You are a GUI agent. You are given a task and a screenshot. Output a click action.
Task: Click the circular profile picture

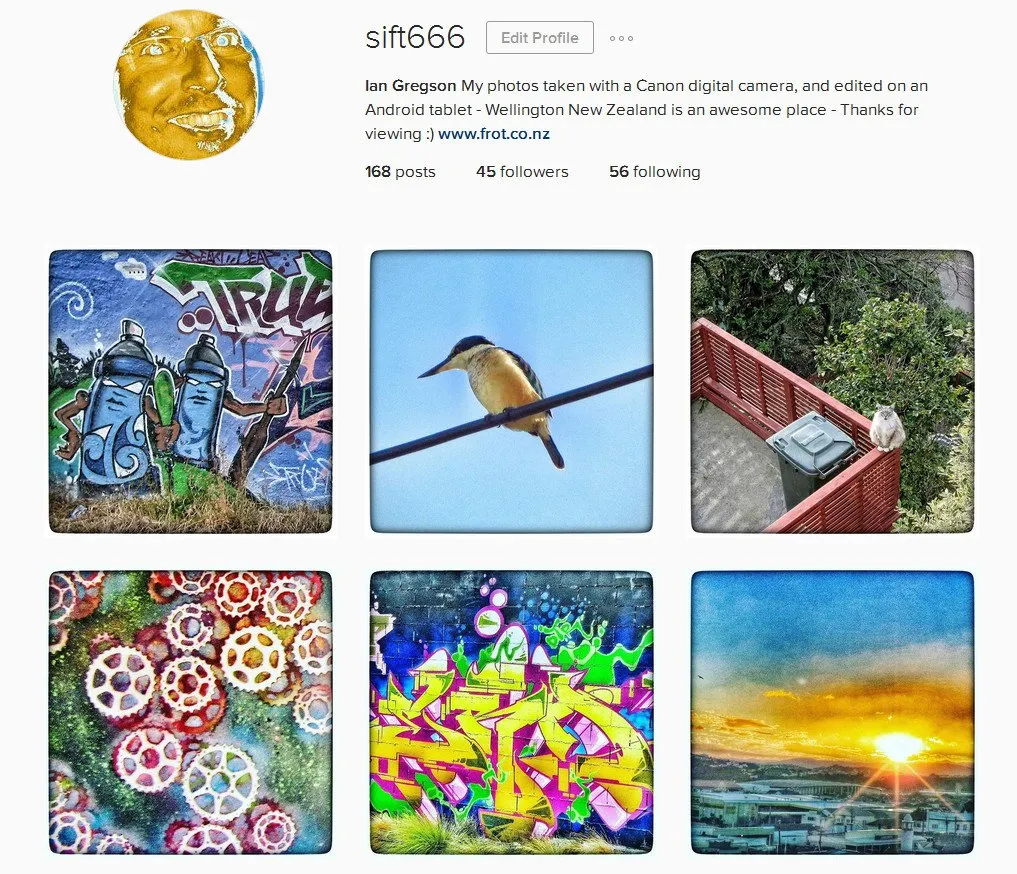tap(189, 84)
